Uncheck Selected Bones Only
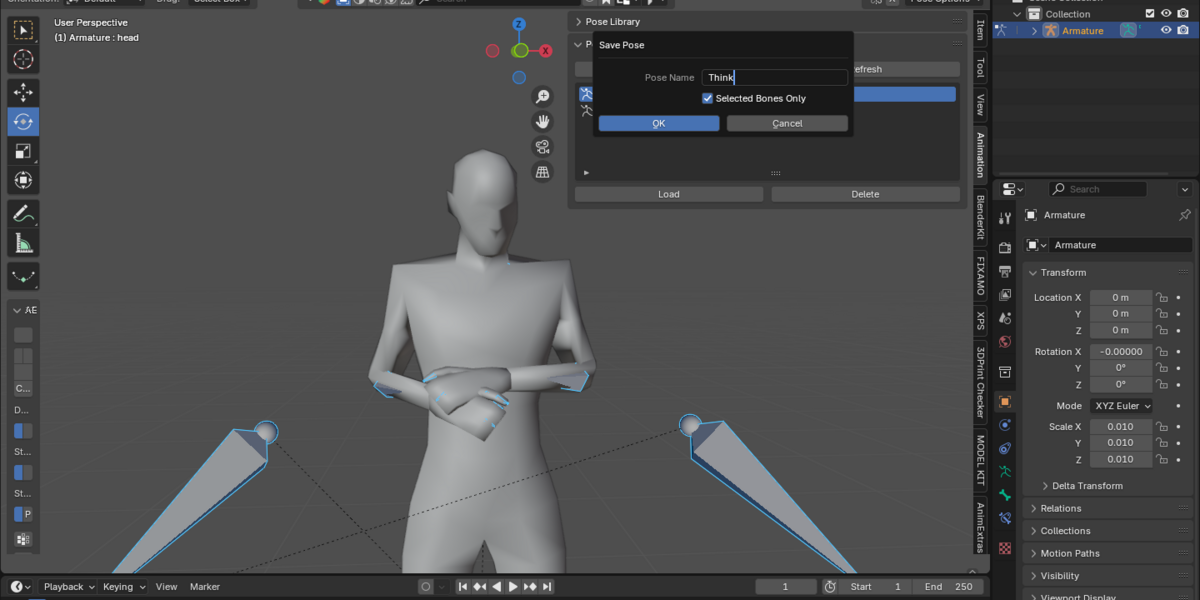The width and height of the screenshot is (1200, 600). click(707, 98)
